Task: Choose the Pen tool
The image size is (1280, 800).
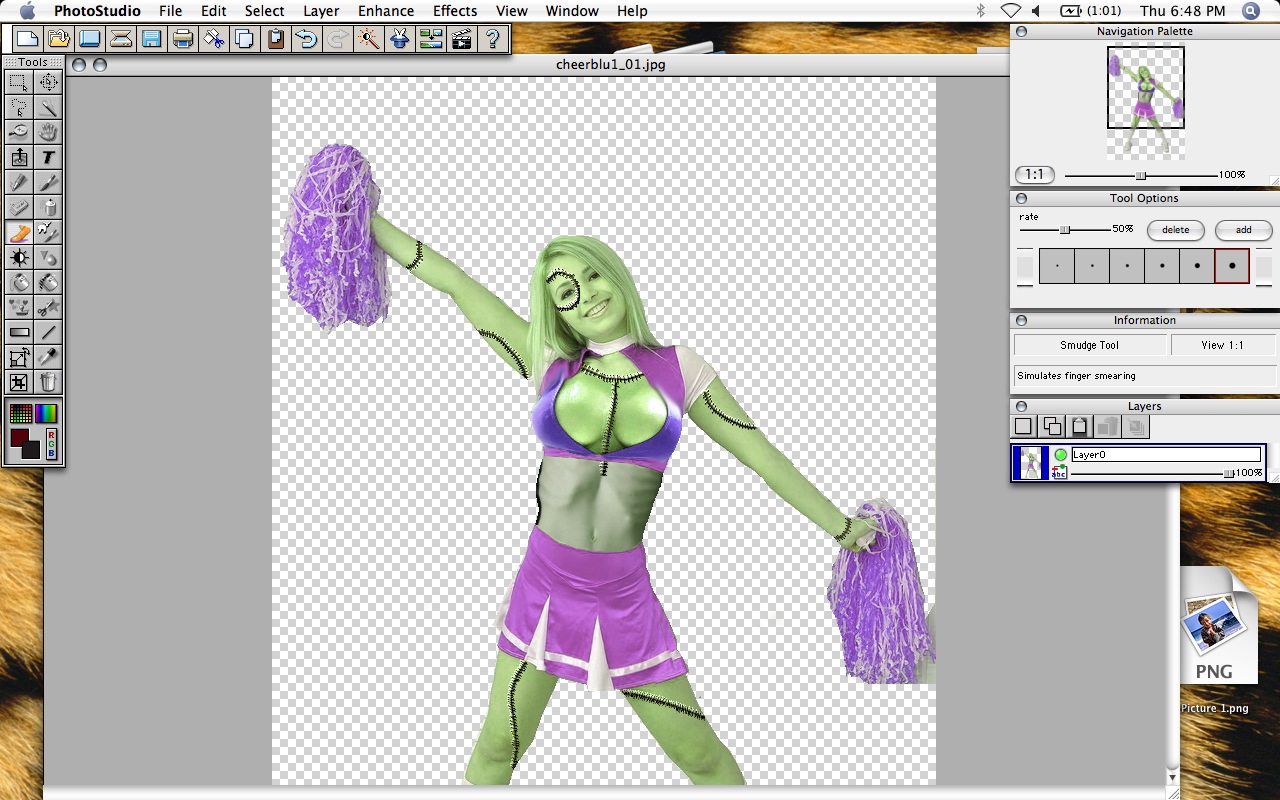Action: [x=19, y=182]
